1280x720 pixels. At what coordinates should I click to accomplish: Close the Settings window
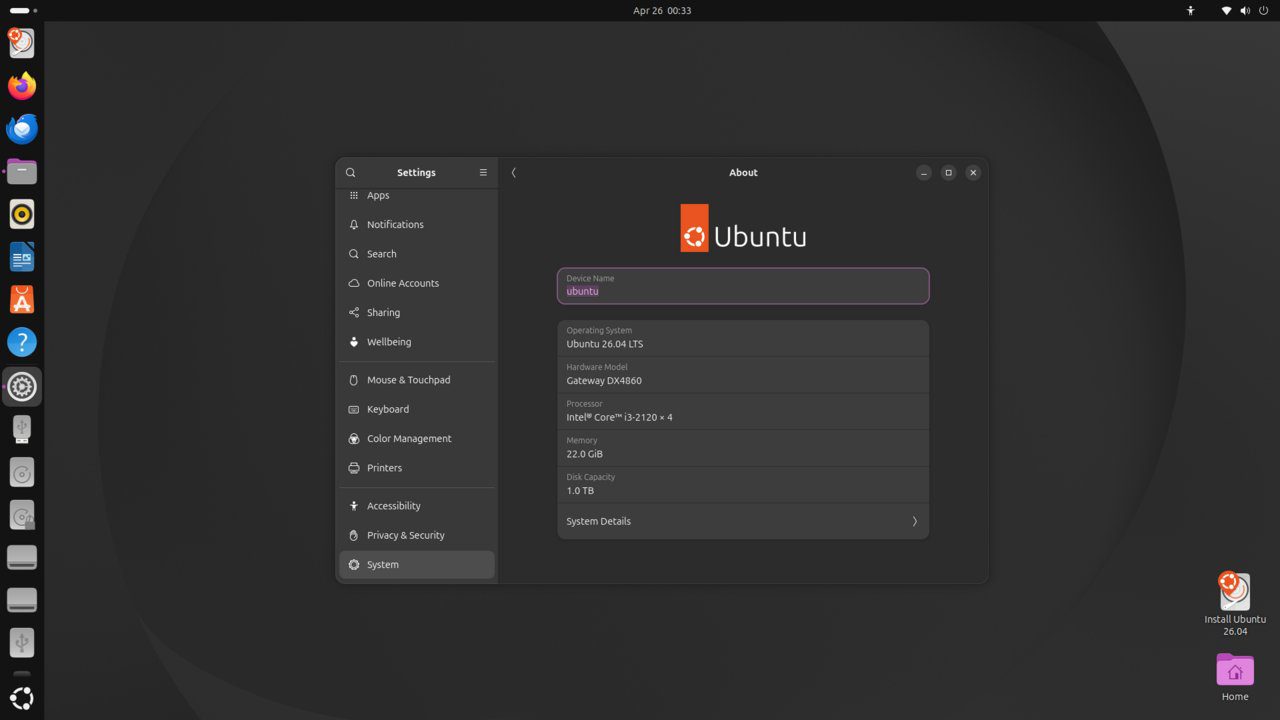pos(973,172)
